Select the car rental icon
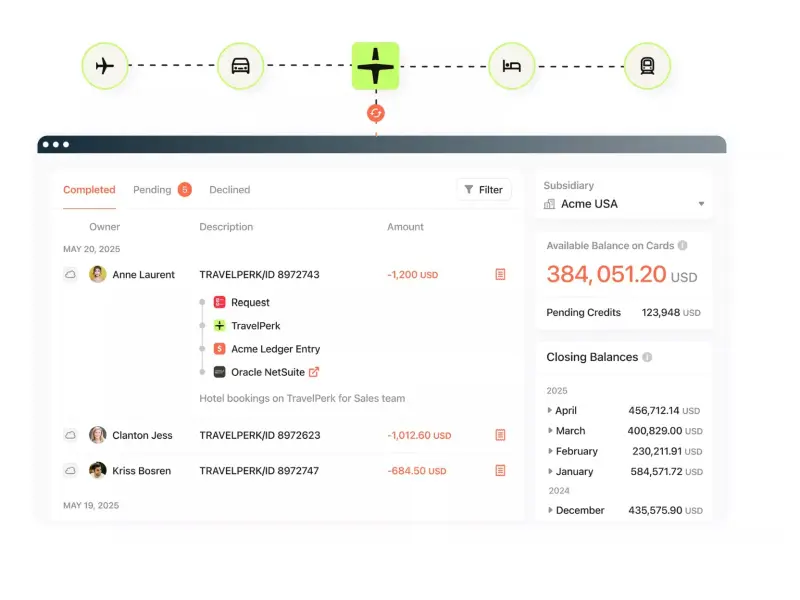 [x=240, y=66]
